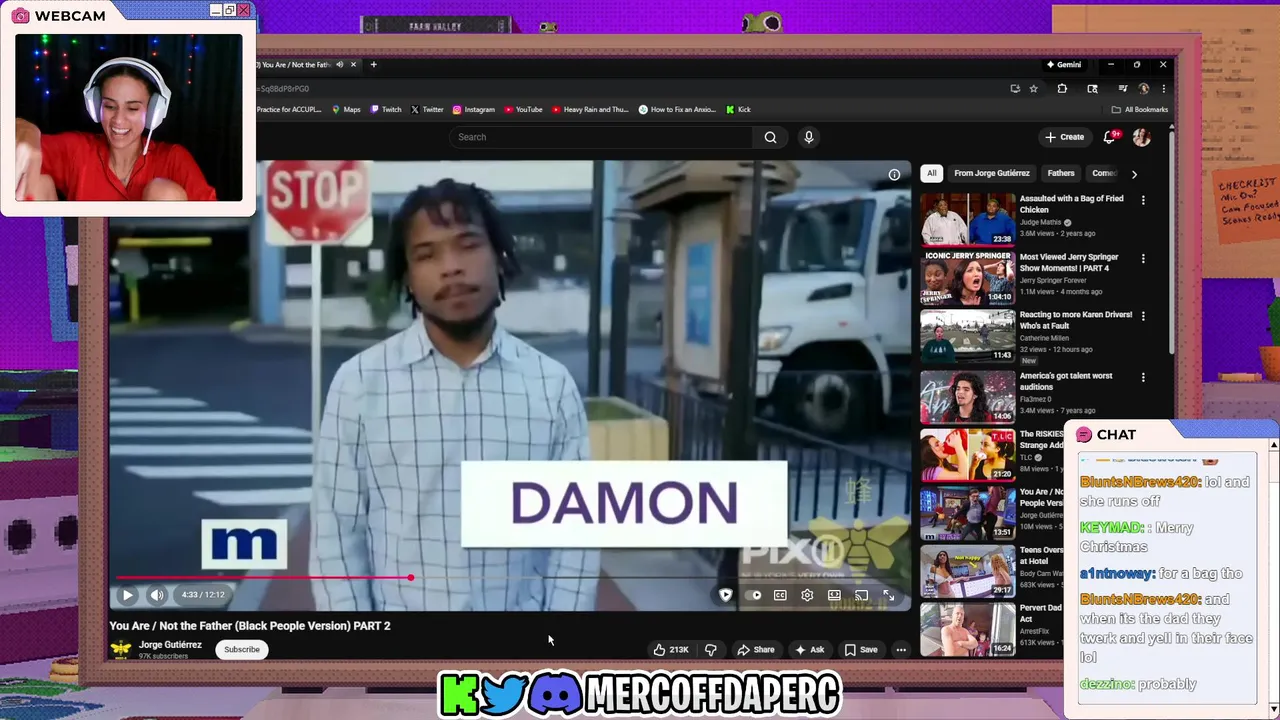The image size is (1280, 720).
Task: Open the Ask AI button
Action: [x=809, y=650]
